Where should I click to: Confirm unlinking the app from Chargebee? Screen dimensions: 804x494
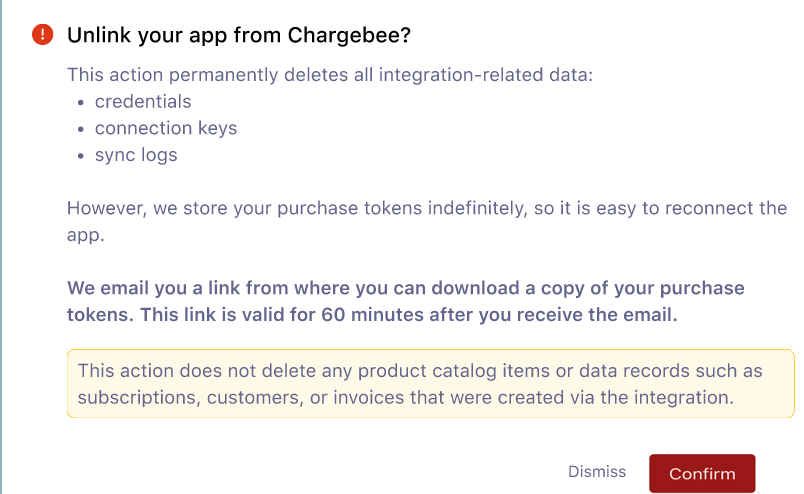(x=702, y=473)
